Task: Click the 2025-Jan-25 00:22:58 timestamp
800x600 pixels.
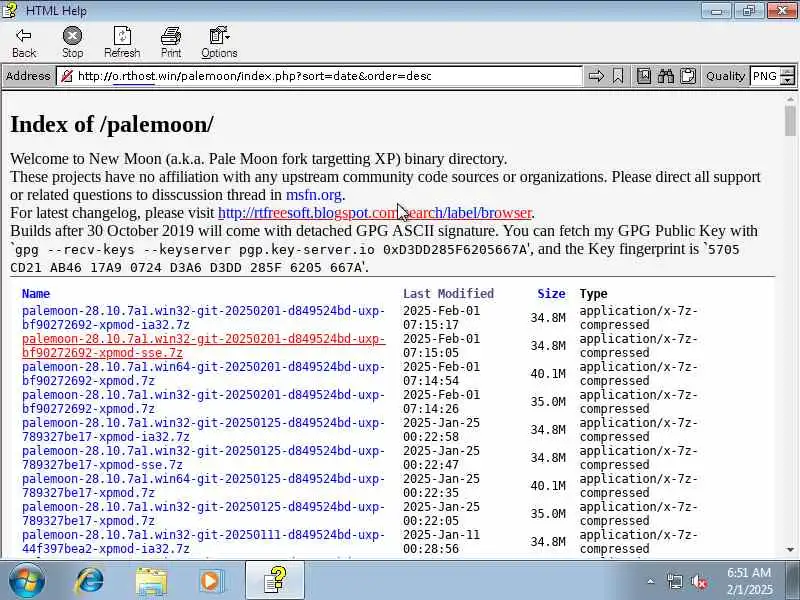Action: 441,430
